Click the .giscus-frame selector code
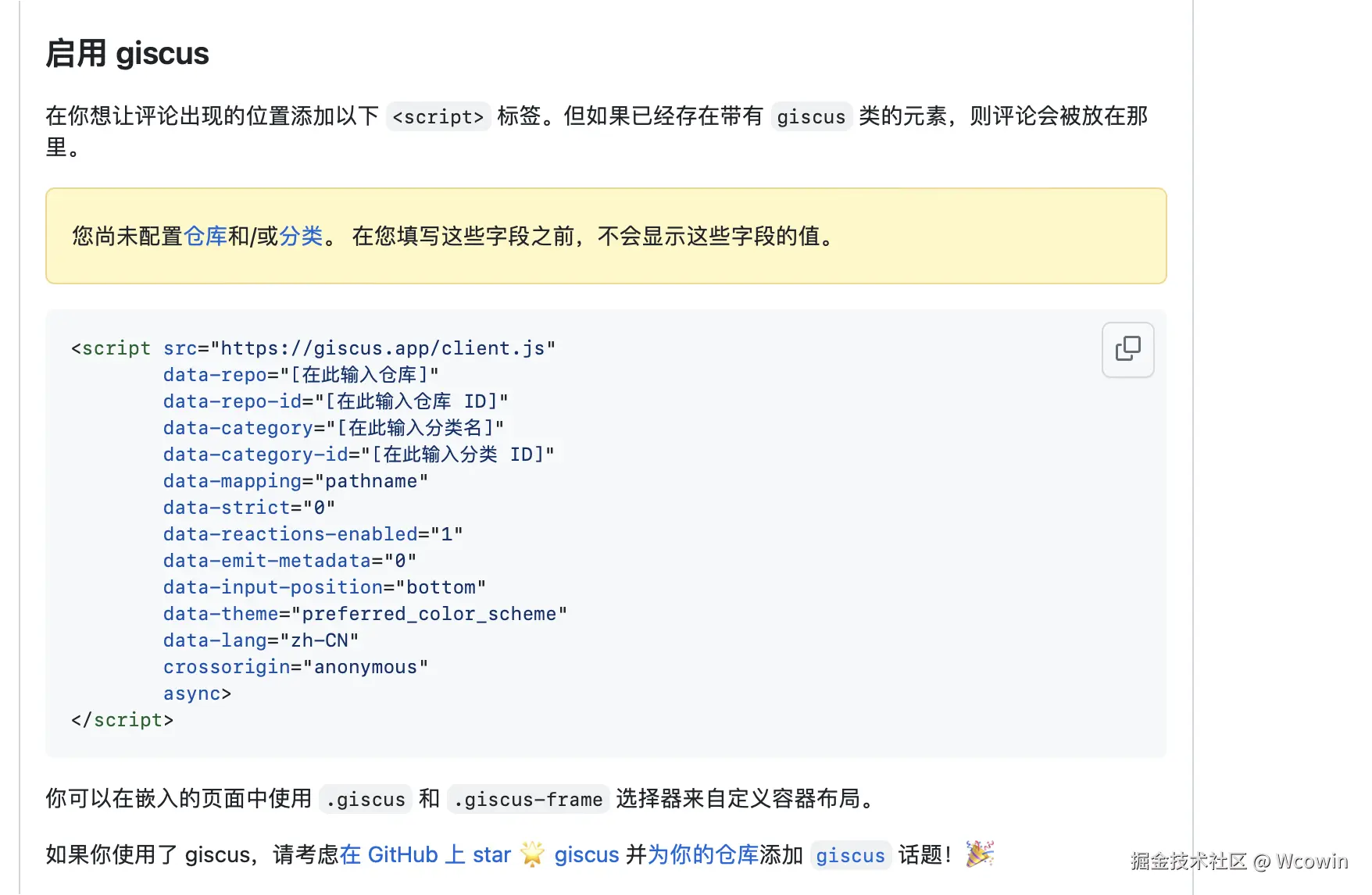 tap(528, 799)
